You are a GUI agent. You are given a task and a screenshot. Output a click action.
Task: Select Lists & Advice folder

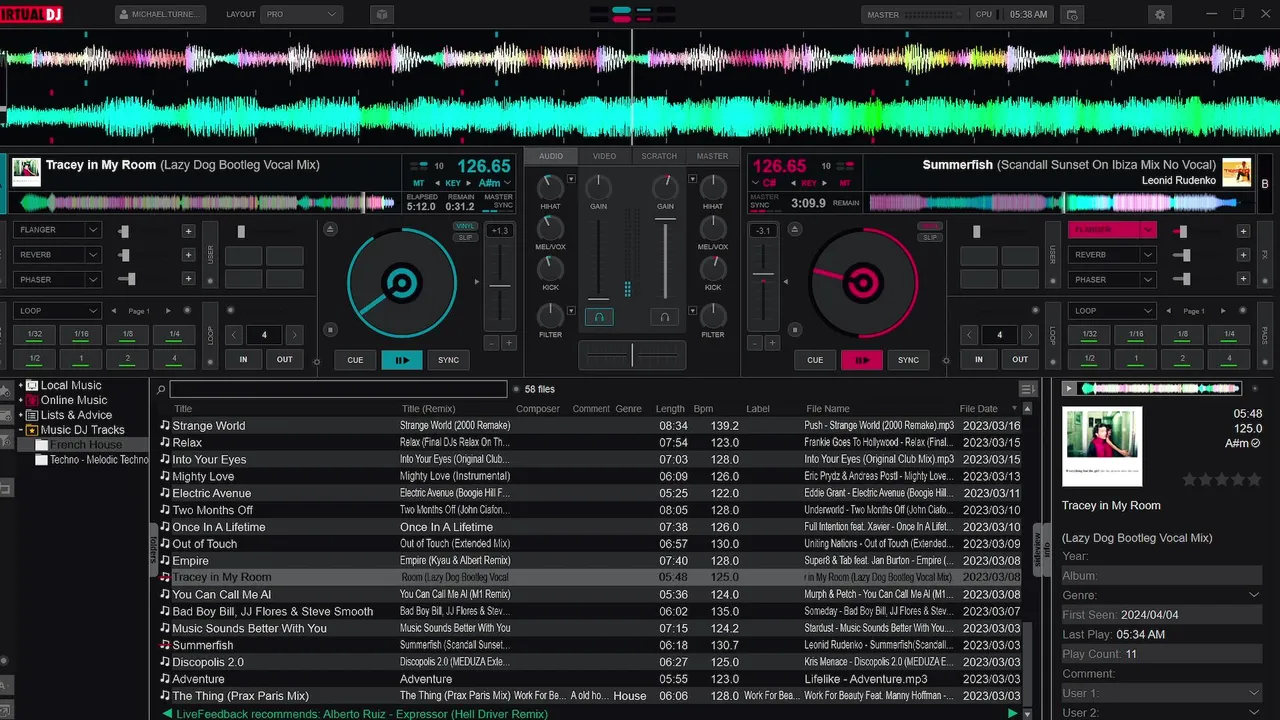(76, 415)
